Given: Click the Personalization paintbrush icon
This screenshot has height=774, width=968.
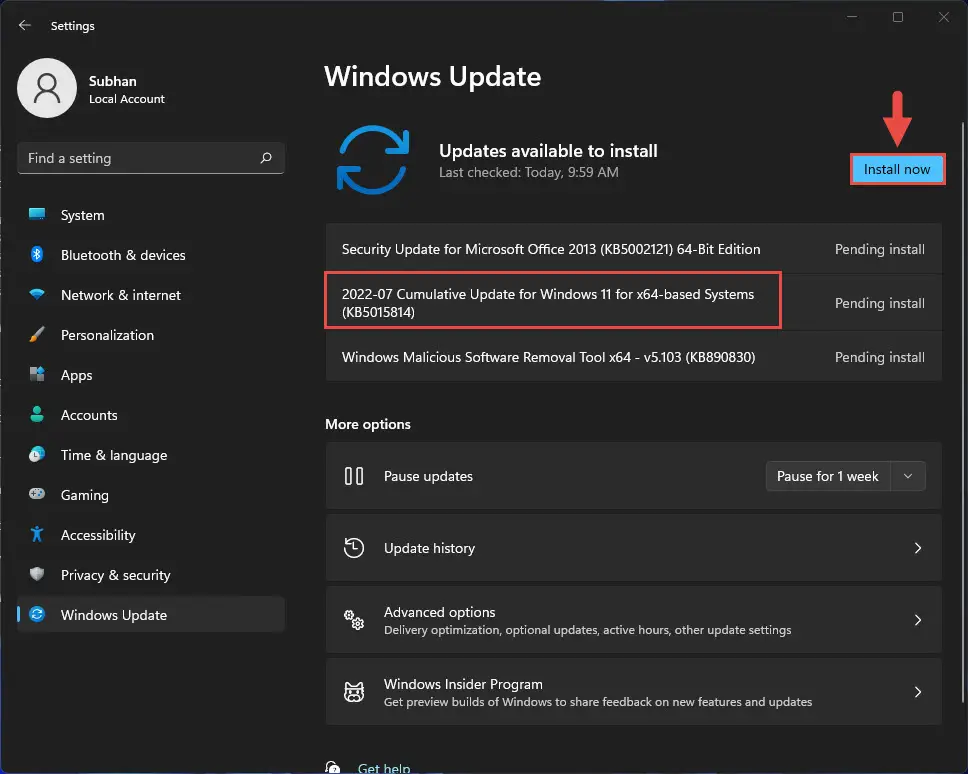Looking at the screenshot, I should (x=37, y=335).
